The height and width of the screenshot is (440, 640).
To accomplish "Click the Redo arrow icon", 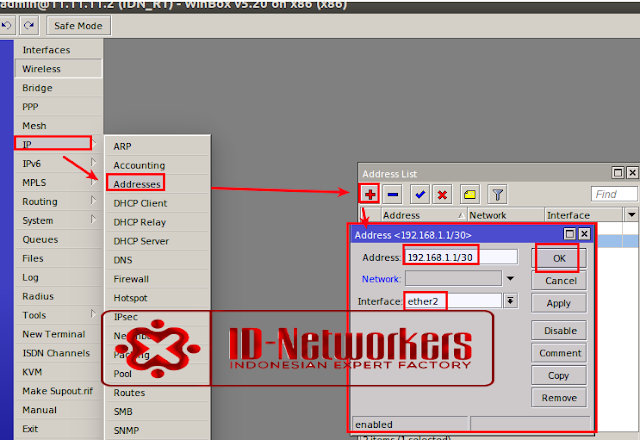I will pos(29,26).
